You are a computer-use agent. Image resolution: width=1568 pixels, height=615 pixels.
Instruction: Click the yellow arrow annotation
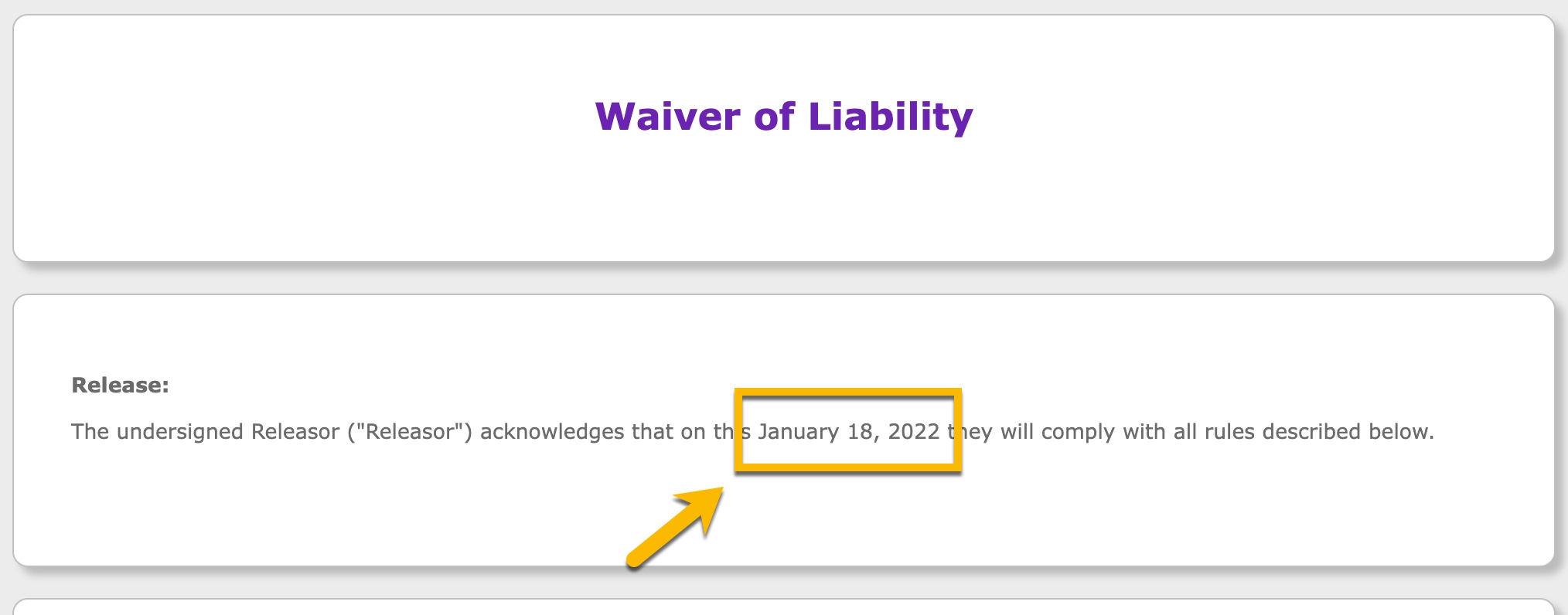coord(676,527)
